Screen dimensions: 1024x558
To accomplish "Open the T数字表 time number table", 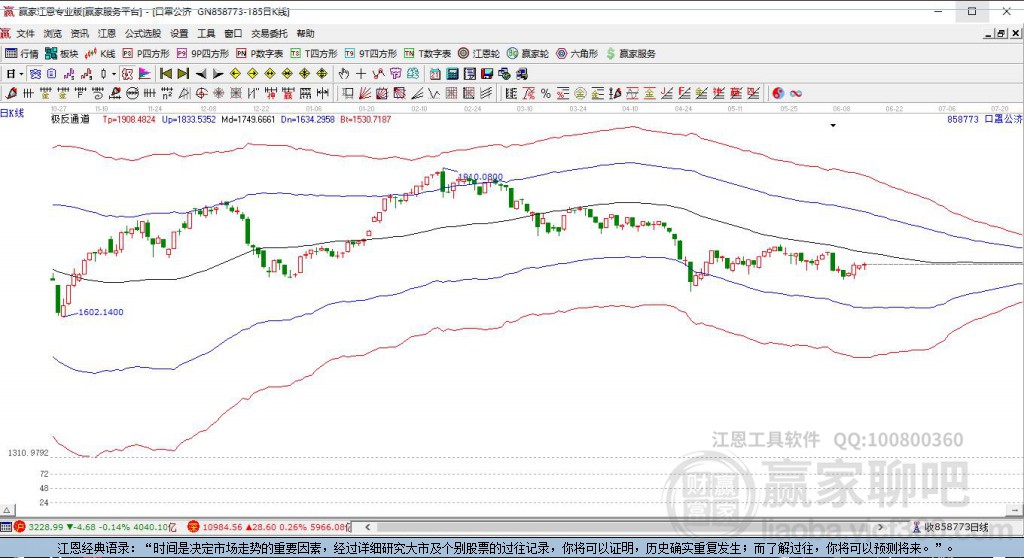I will pyautogui.click(x=427, y=54).
